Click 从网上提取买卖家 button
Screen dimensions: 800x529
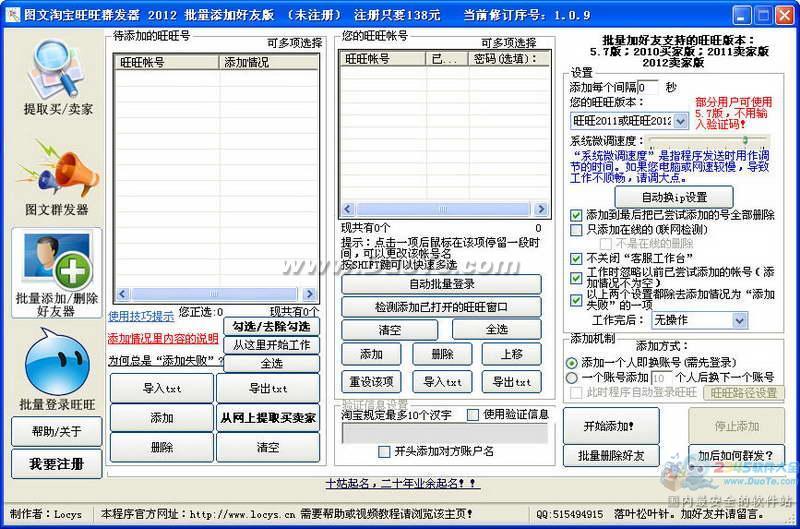(x=268, y=418)
